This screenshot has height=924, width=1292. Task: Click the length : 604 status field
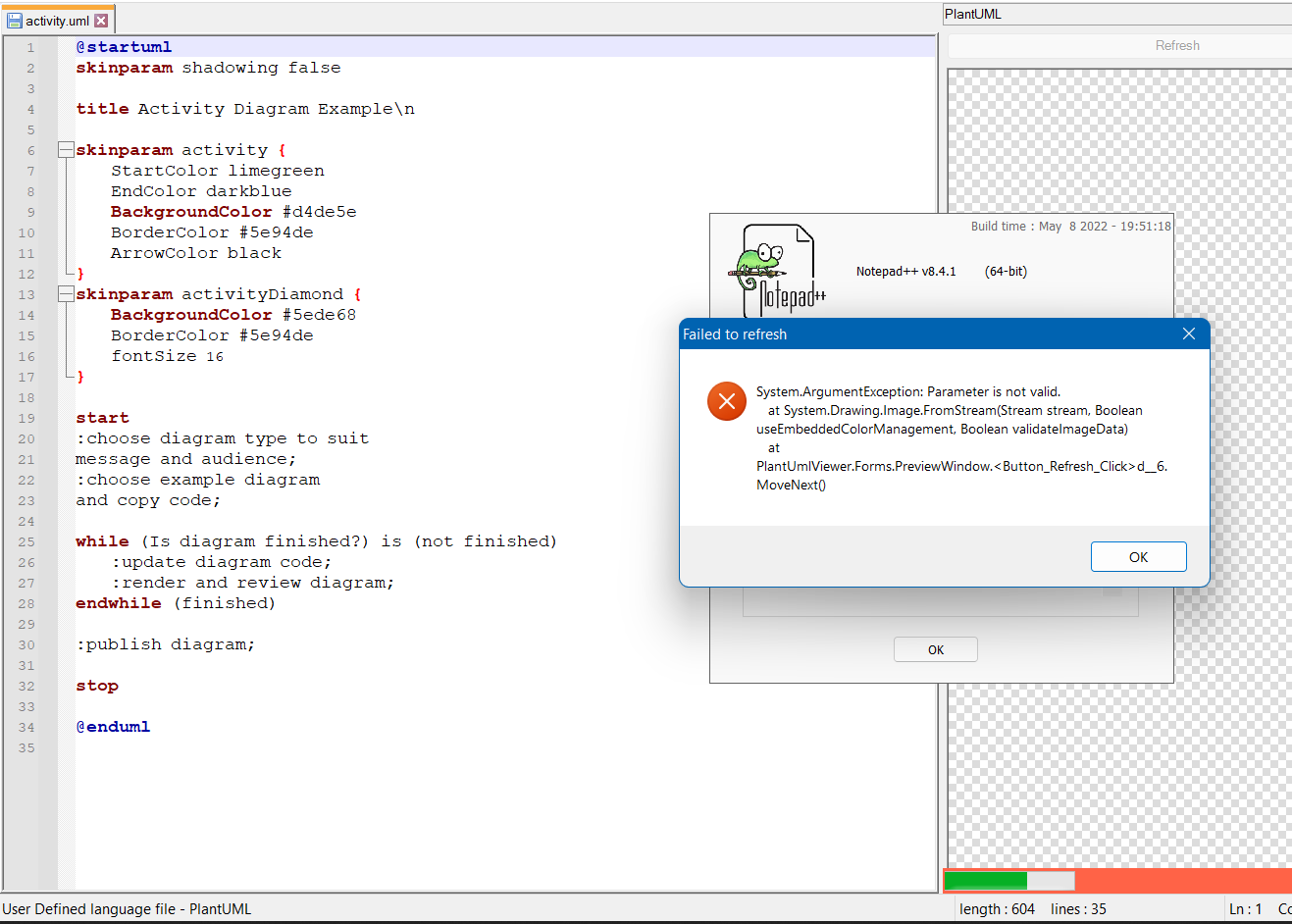pos(997,909)
